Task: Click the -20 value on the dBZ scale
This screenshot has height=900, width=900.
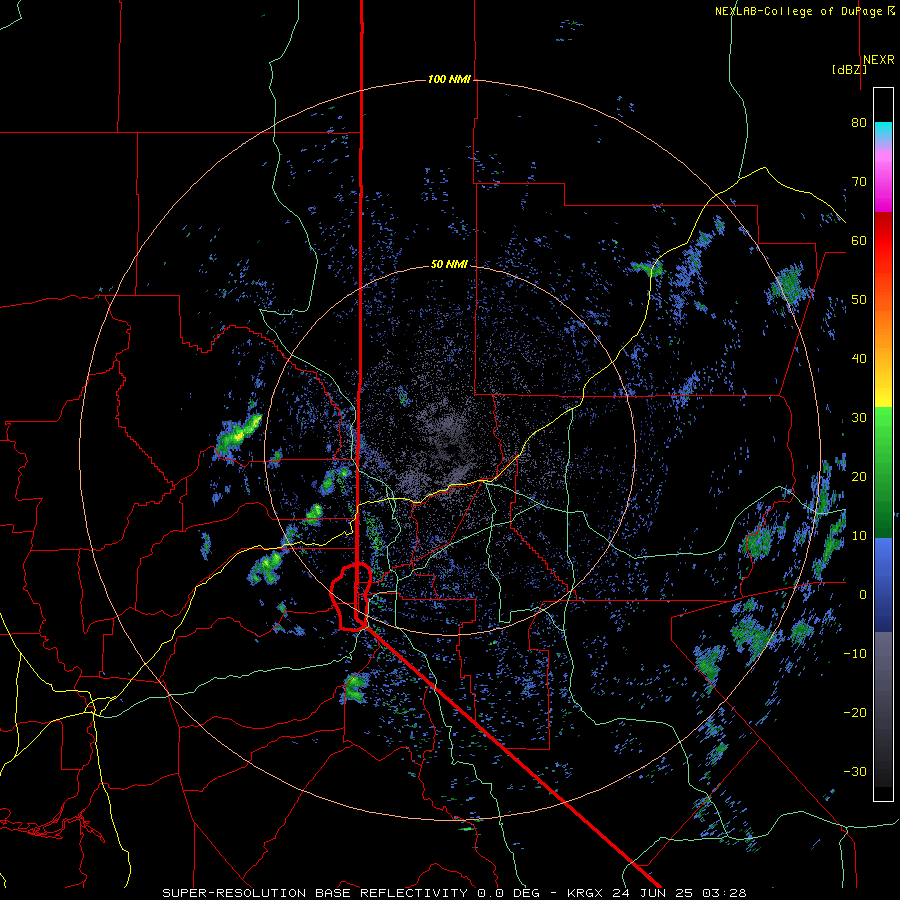Action: click(855, 712)
